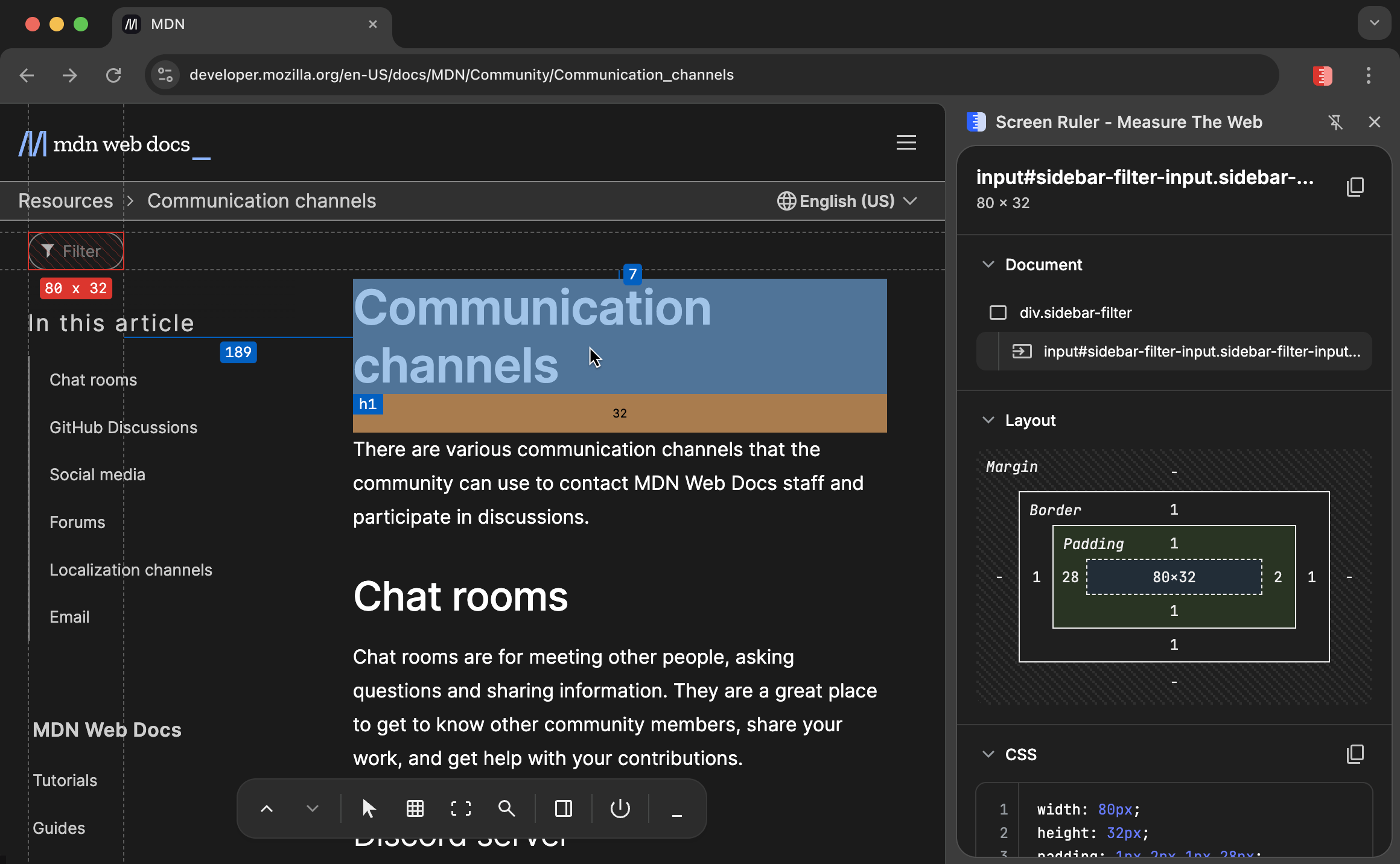The image size is (1400, 864).
Task: Open the MDN hamburger menu
Action: [906, 142]
